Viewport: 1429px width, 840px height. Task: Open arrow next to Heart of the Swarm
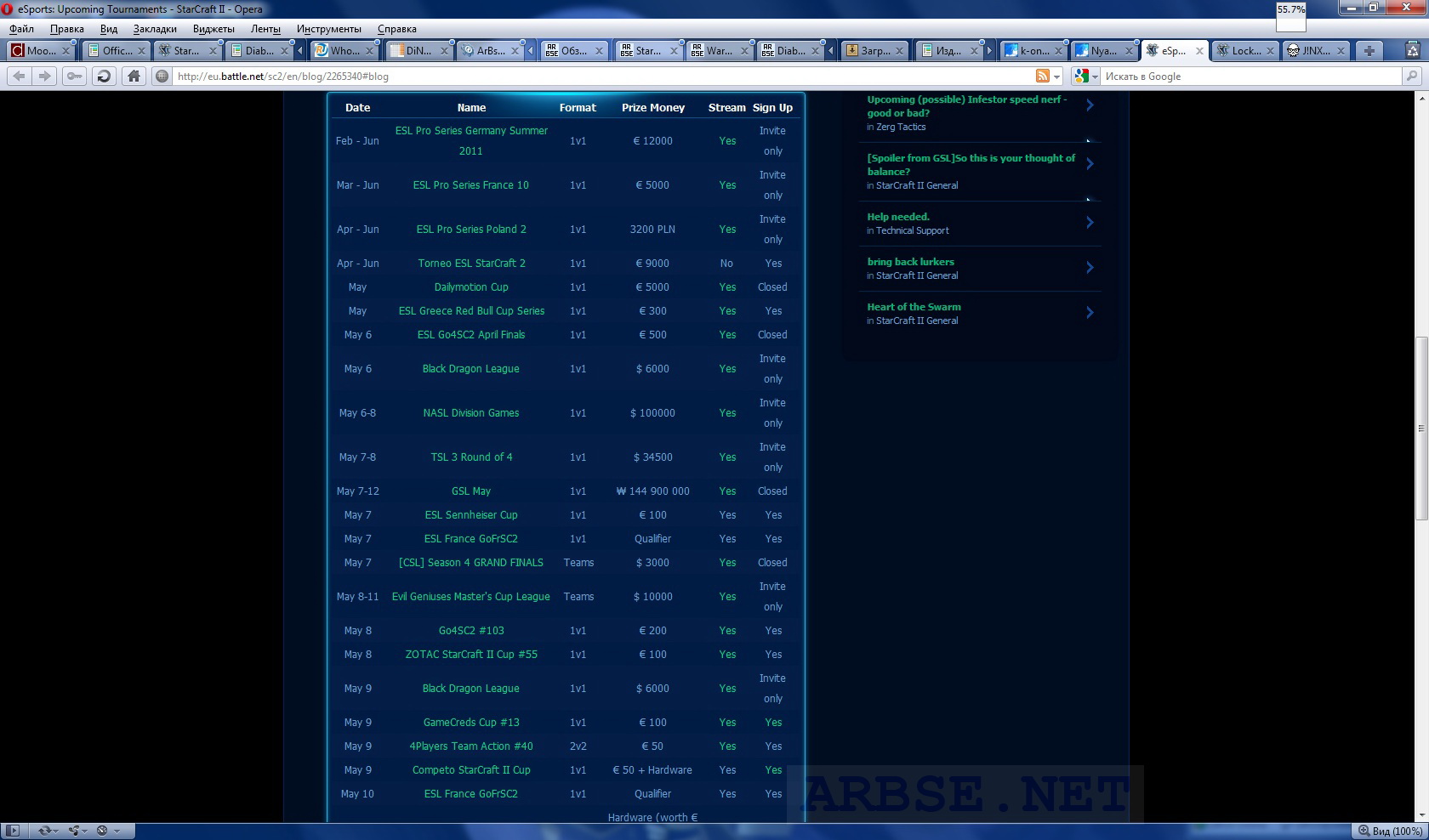coord(1090,313)
